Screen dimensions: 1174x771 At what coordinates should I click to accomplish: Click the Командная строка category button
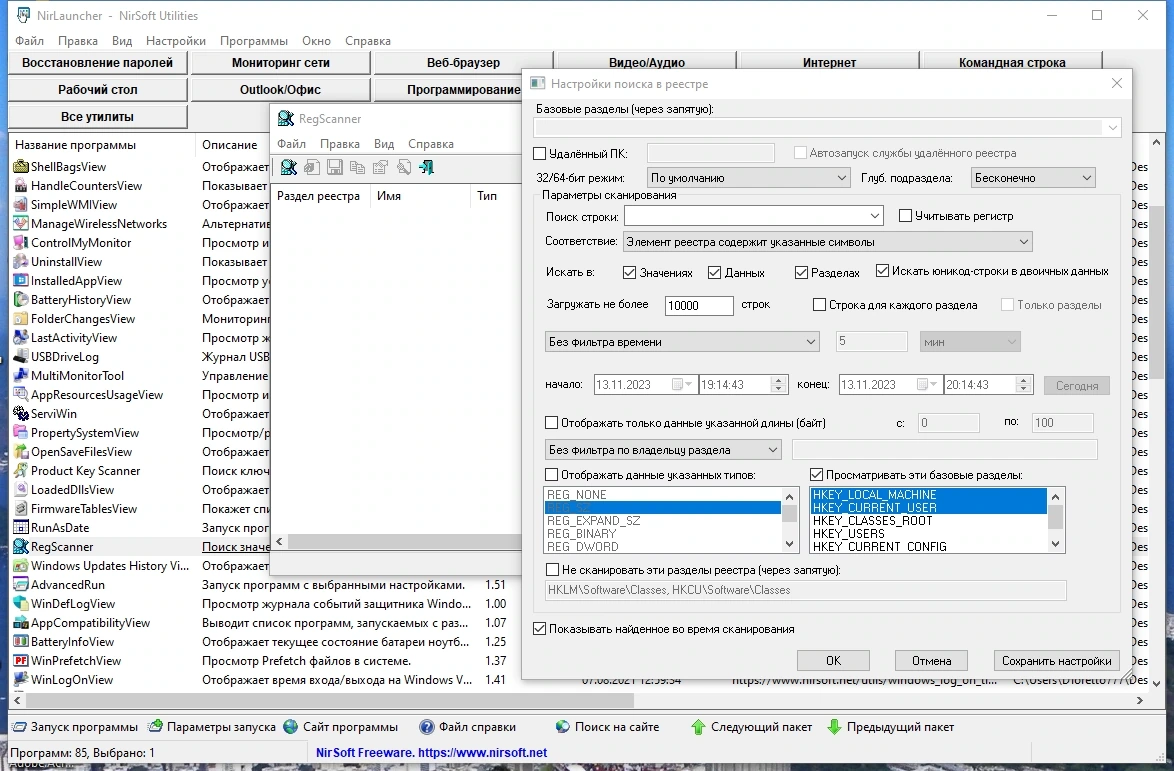point(1012,63)
